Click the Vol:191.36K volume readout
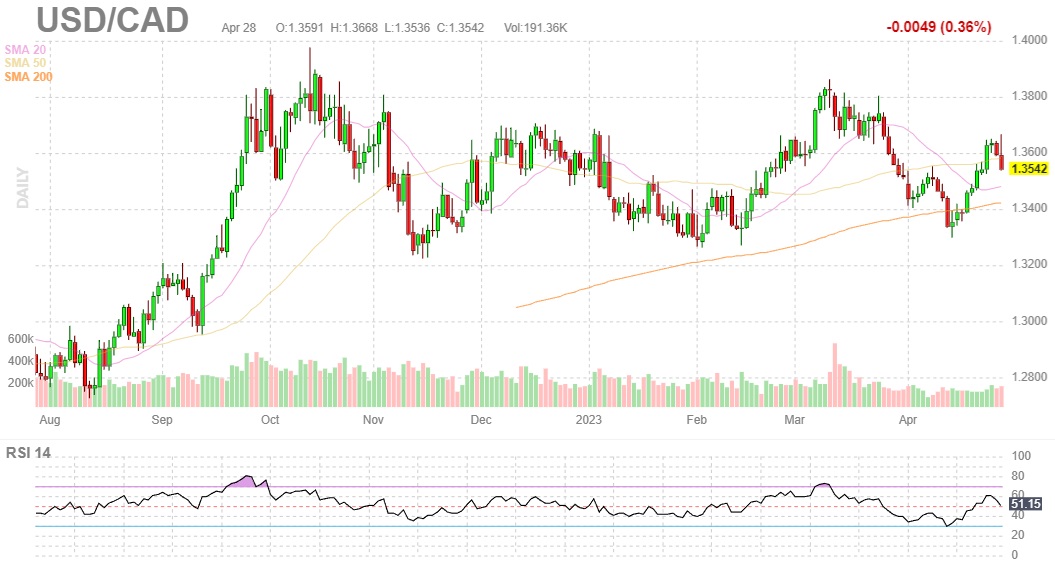The height and width of the screenshot is (565, 1055). pos(536,28)
